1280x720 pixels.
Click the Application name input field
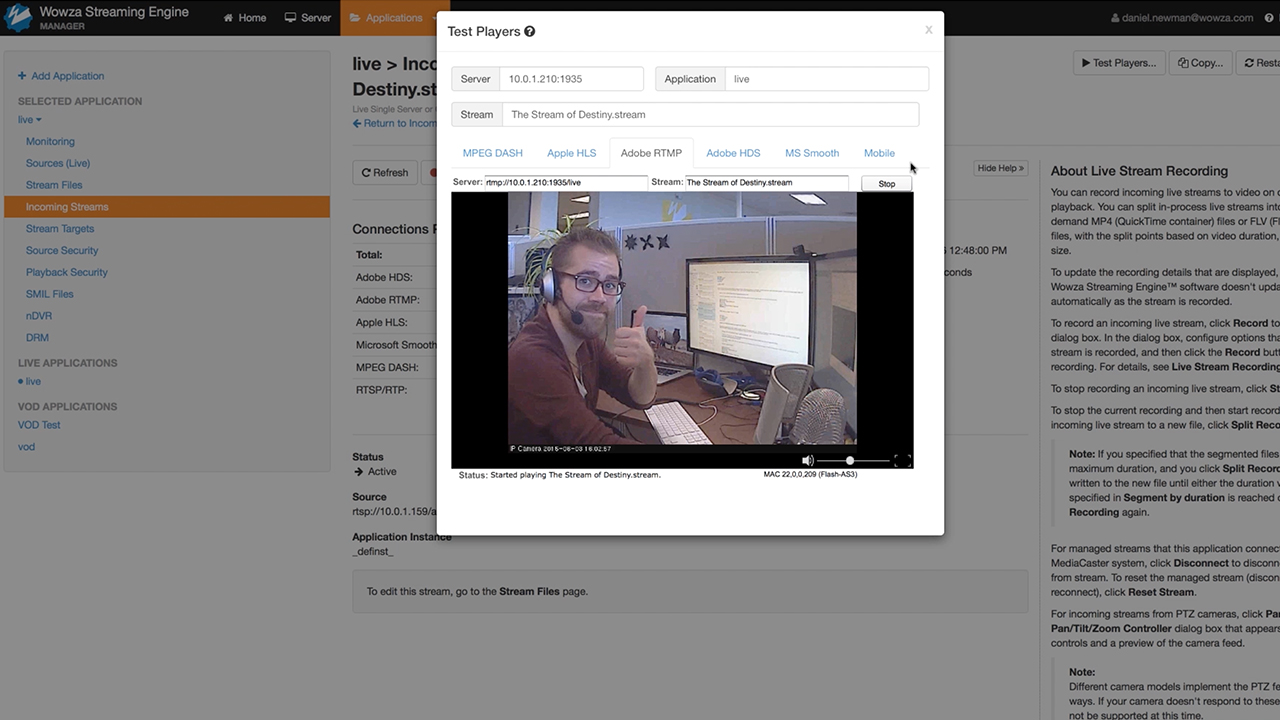pos(827,79)
